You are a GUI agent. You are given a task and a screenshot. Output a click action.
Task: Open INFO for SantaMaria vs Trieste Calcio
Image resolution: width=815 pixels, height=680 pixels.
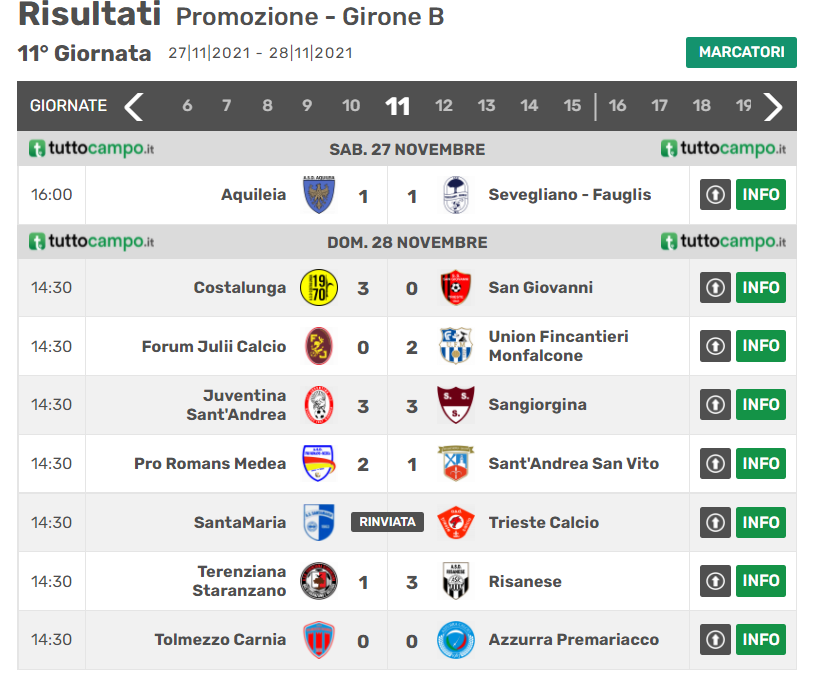coord(761,523)
